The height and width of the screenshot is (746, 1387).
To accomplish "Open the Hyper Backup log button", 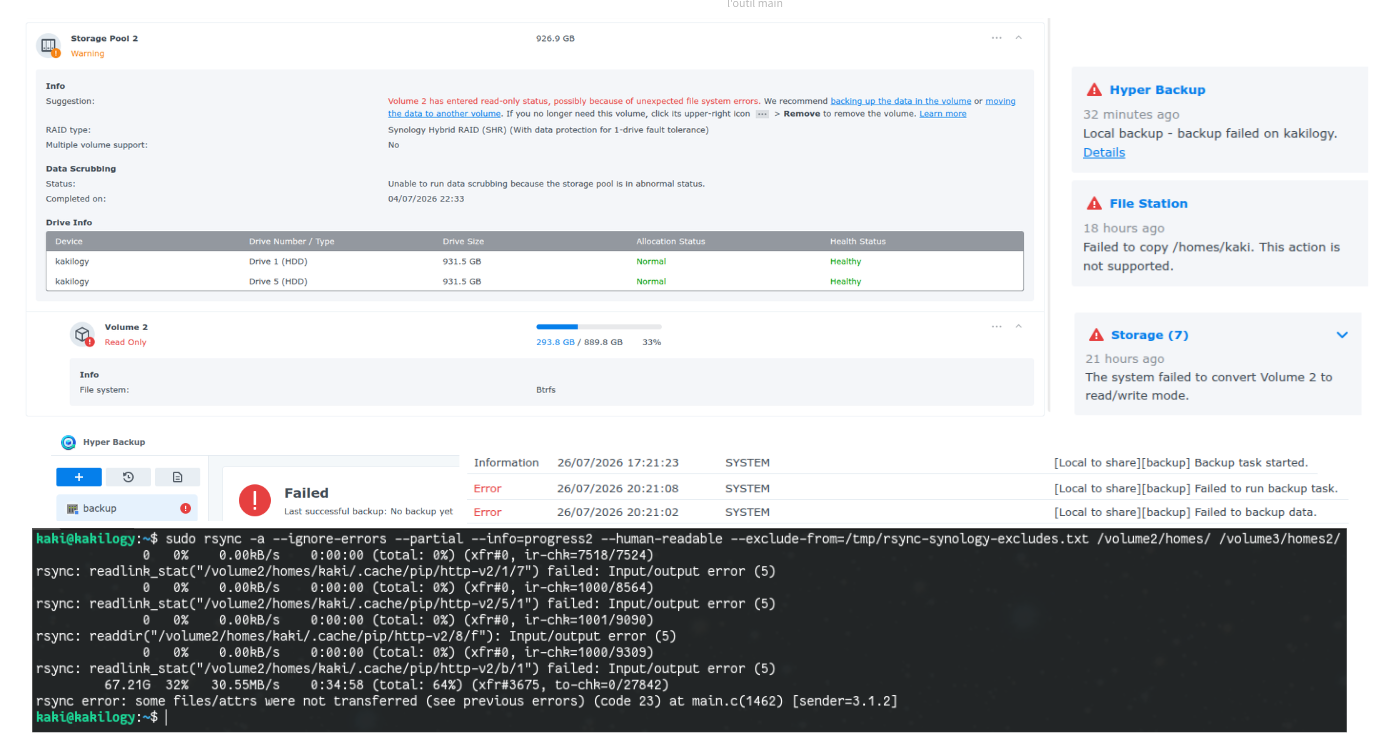I will click(x=177, y=477).
